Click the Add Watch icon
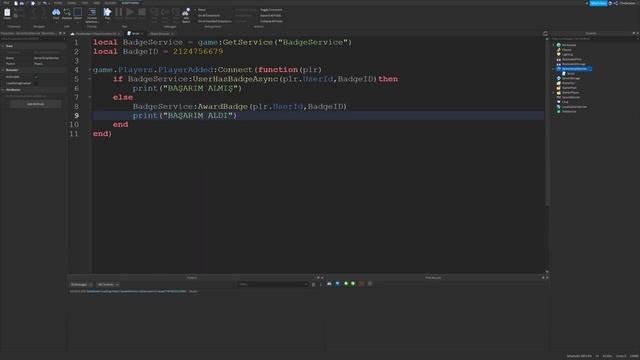The height and width of the screenshot is (360, 640). 186,12
